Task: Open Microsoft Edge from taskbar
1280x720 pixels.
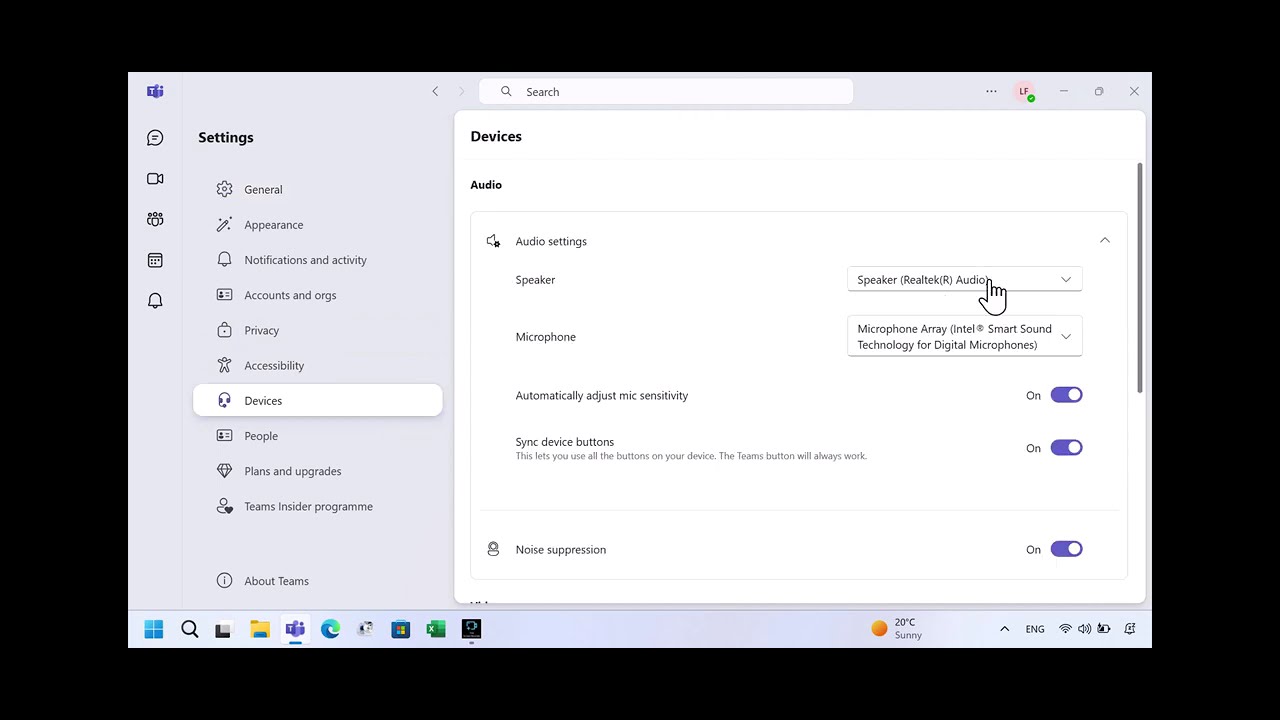Action: pos(330,629)
